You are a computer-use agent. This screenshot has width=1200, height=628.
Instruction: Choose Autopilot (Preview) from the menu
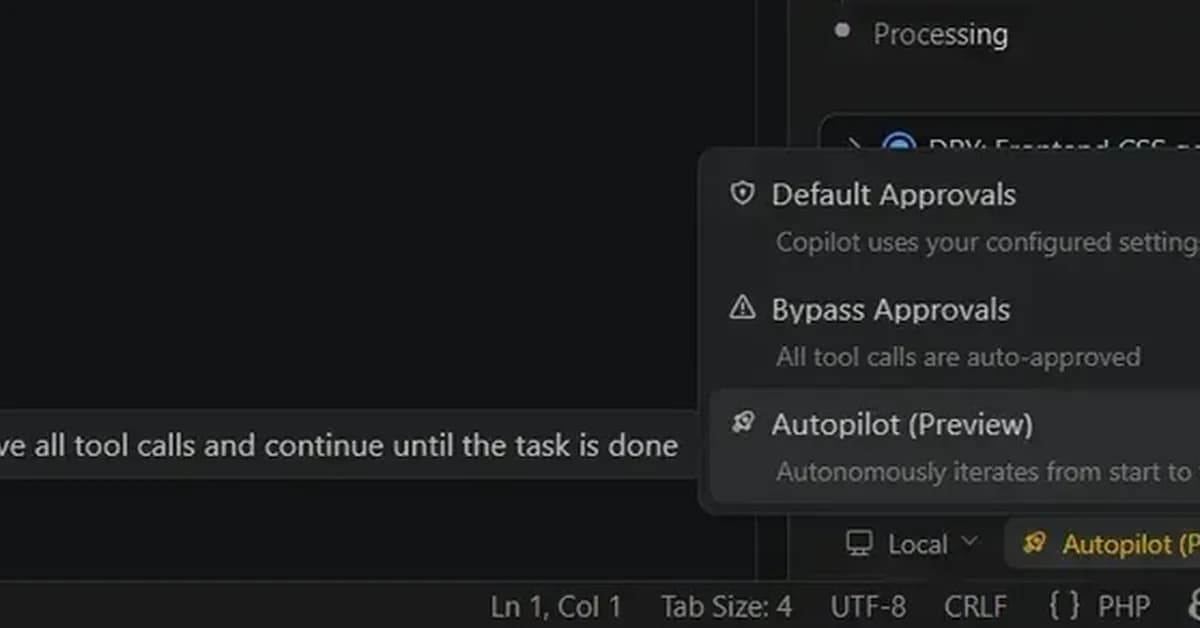click(902, 423)
